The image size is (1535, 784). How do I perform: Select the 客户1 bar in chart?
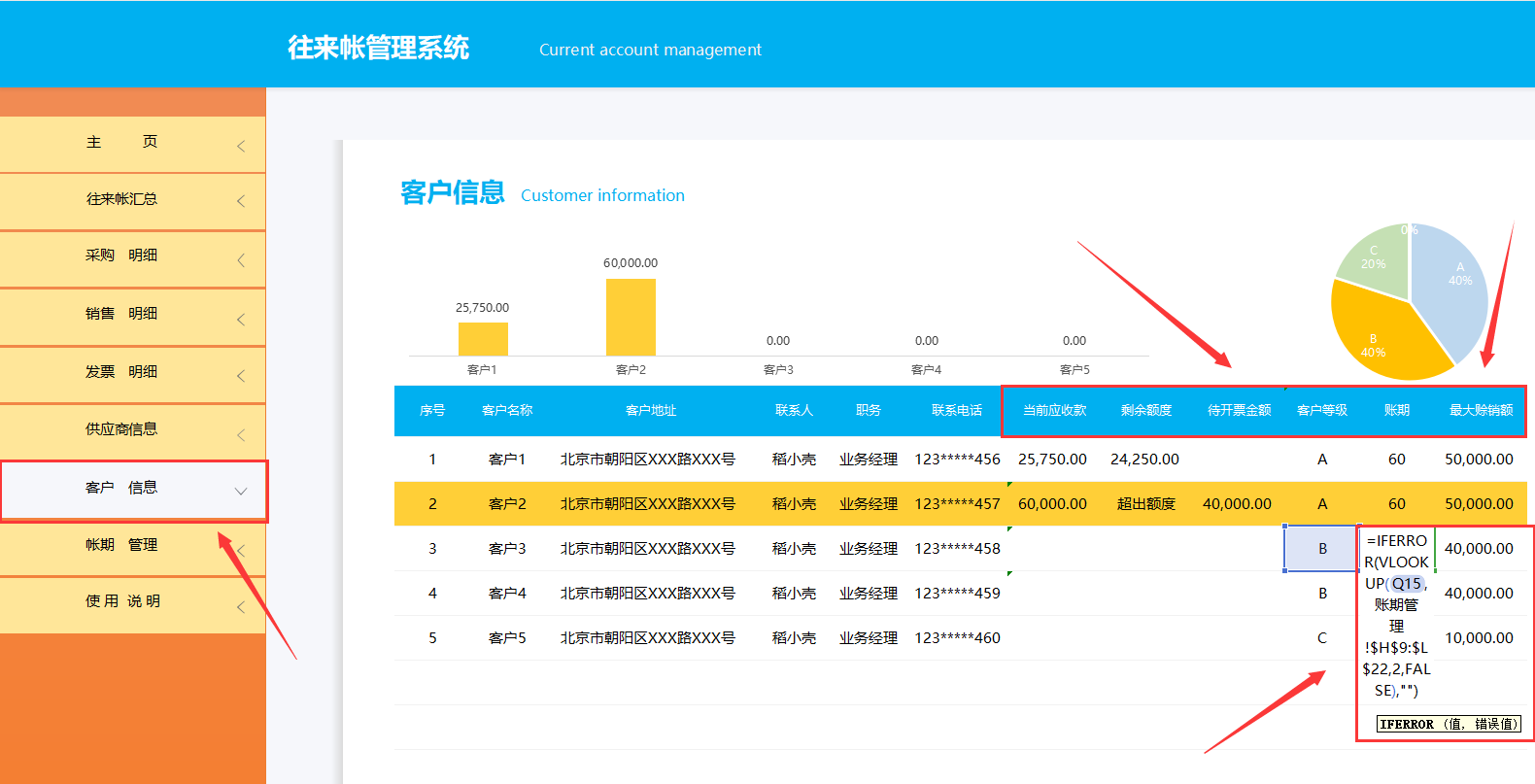(x=483, y=339)
